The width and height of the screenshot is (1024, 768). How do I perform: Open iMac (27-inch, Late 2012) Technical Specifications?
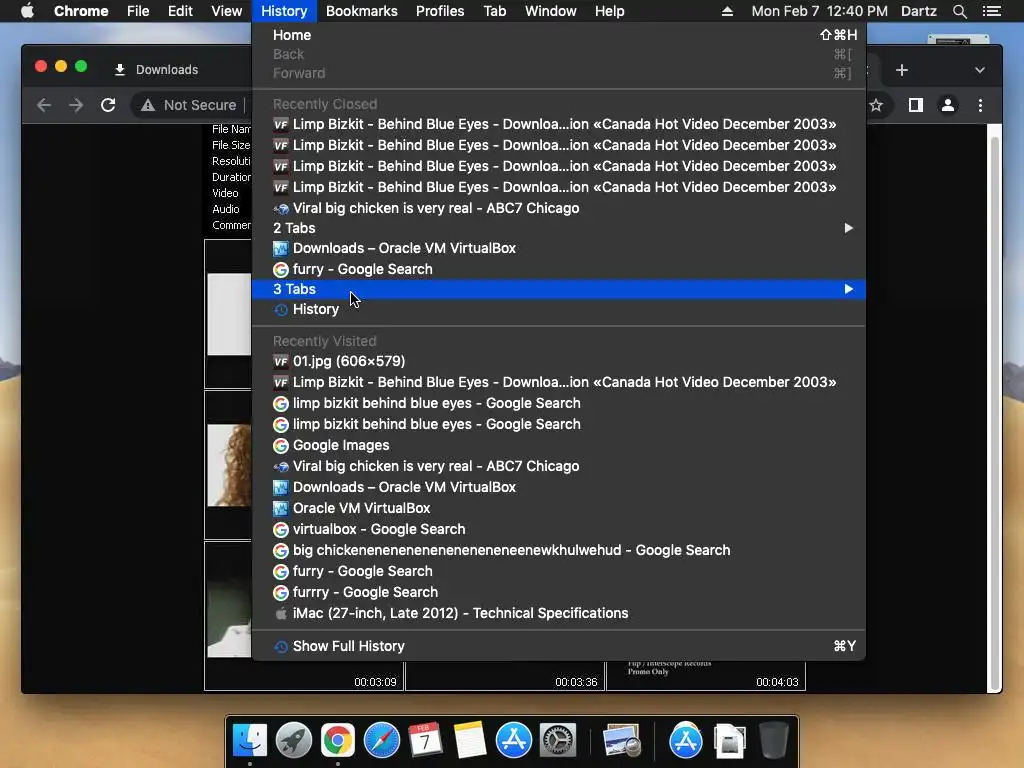coord(558,613)
